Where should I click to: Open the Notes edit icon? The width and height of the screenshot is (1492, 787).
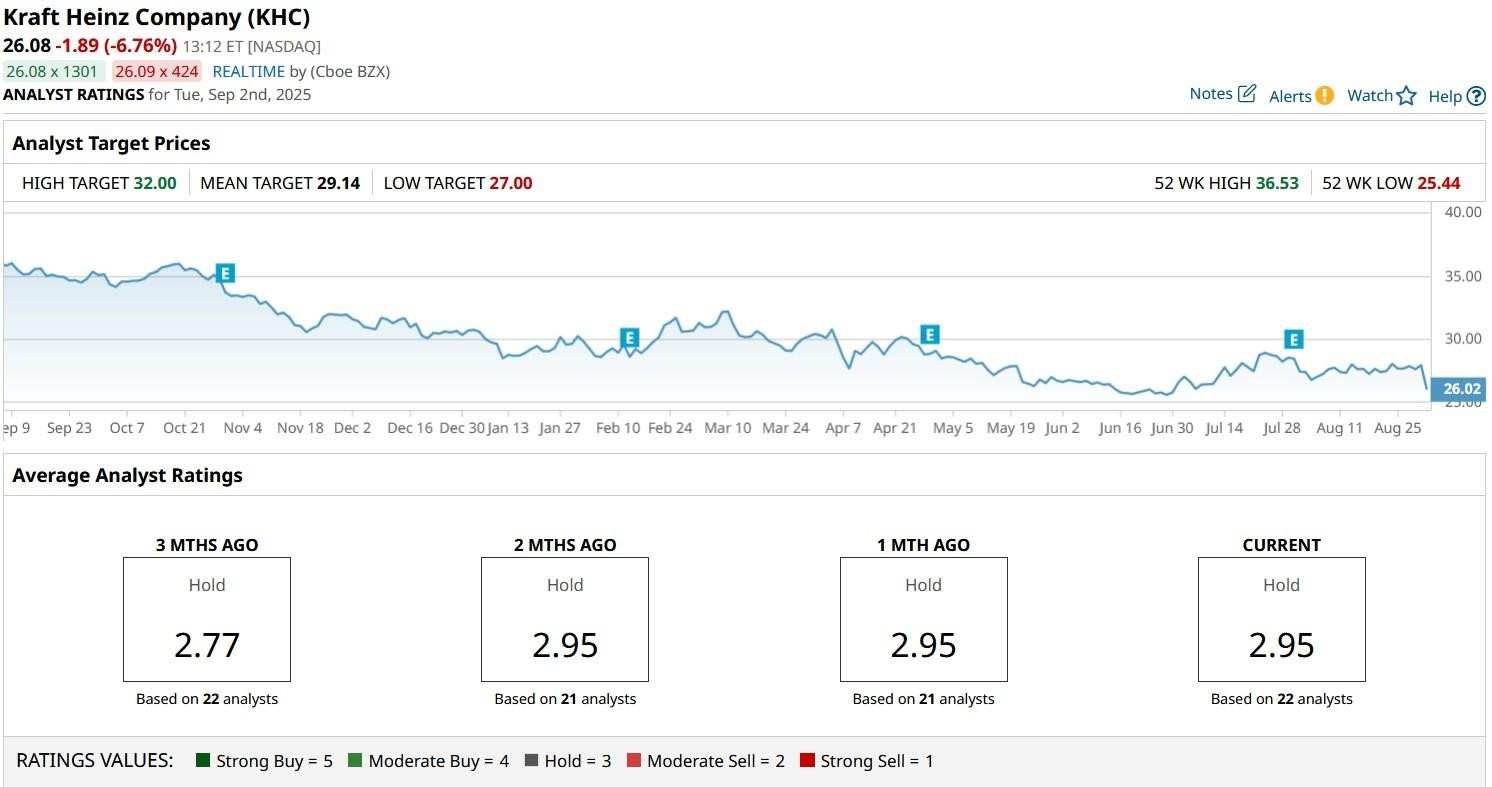[x=1247, y=94]
